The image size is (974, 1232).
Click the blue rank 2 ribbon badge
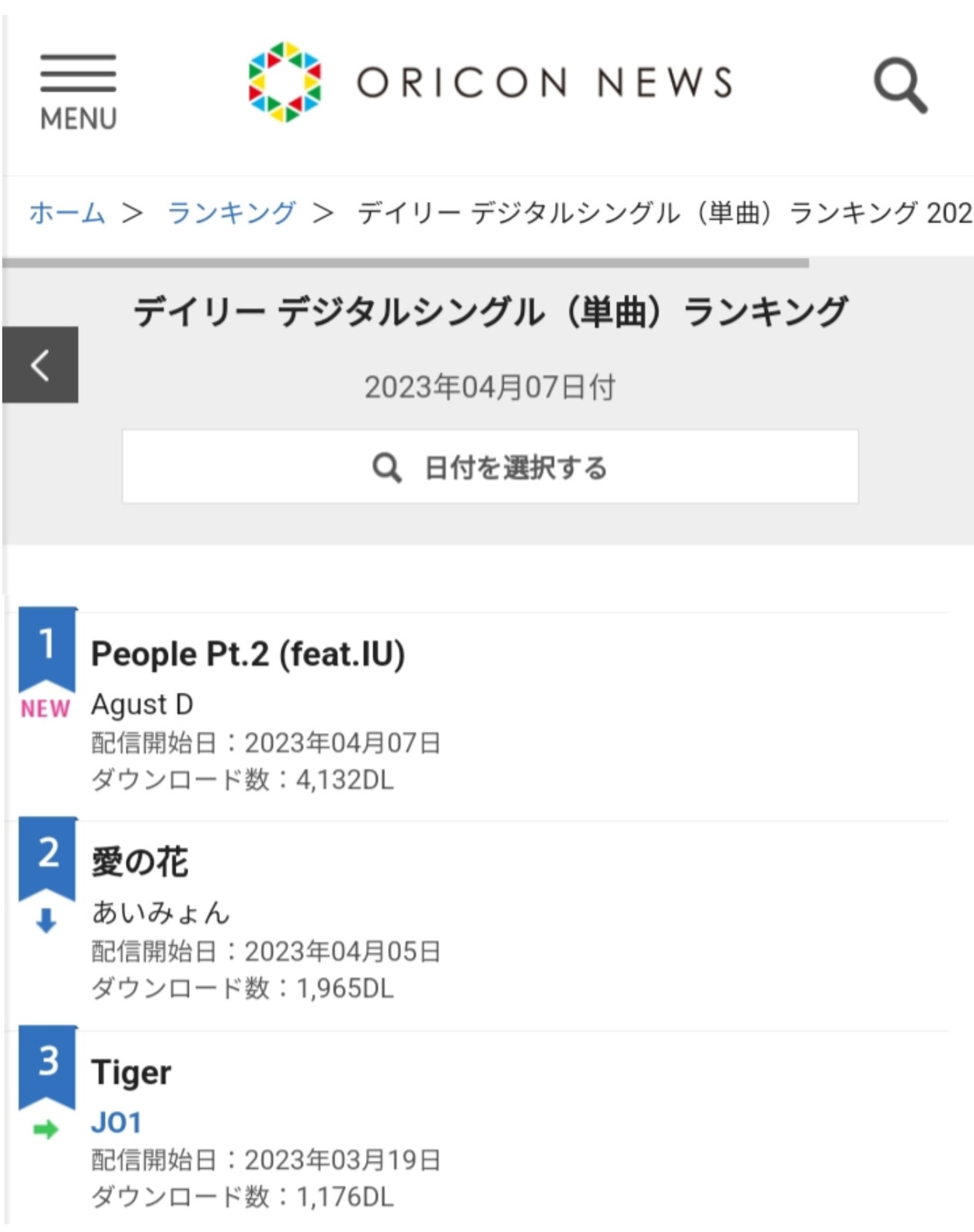coord(47,856)
